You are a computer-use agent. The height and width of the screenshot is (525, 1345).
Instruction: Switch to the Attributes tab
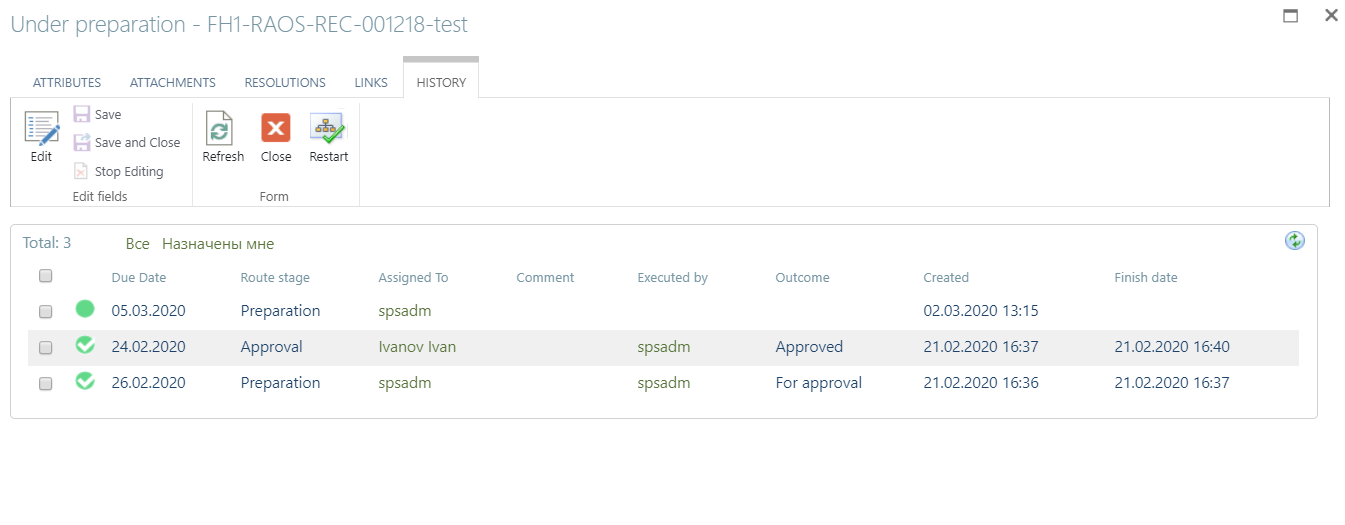tap(67, 83)
